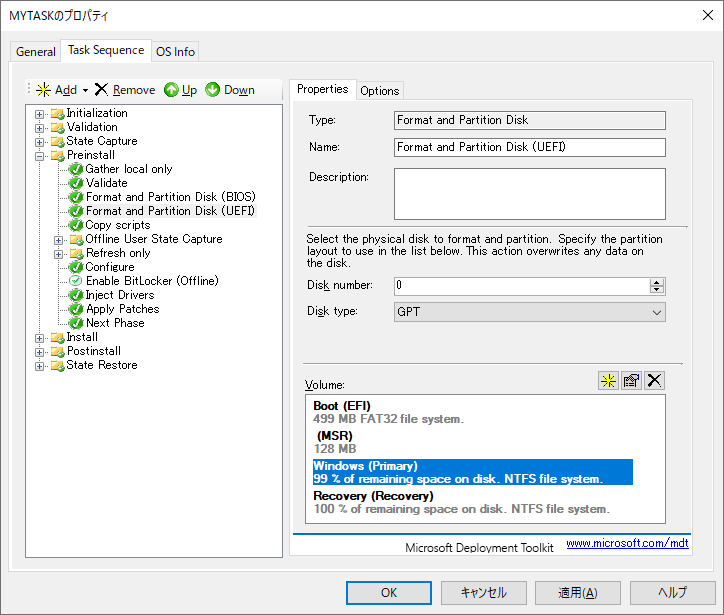Delete volume with the X icon

click(x=654, y=381)
